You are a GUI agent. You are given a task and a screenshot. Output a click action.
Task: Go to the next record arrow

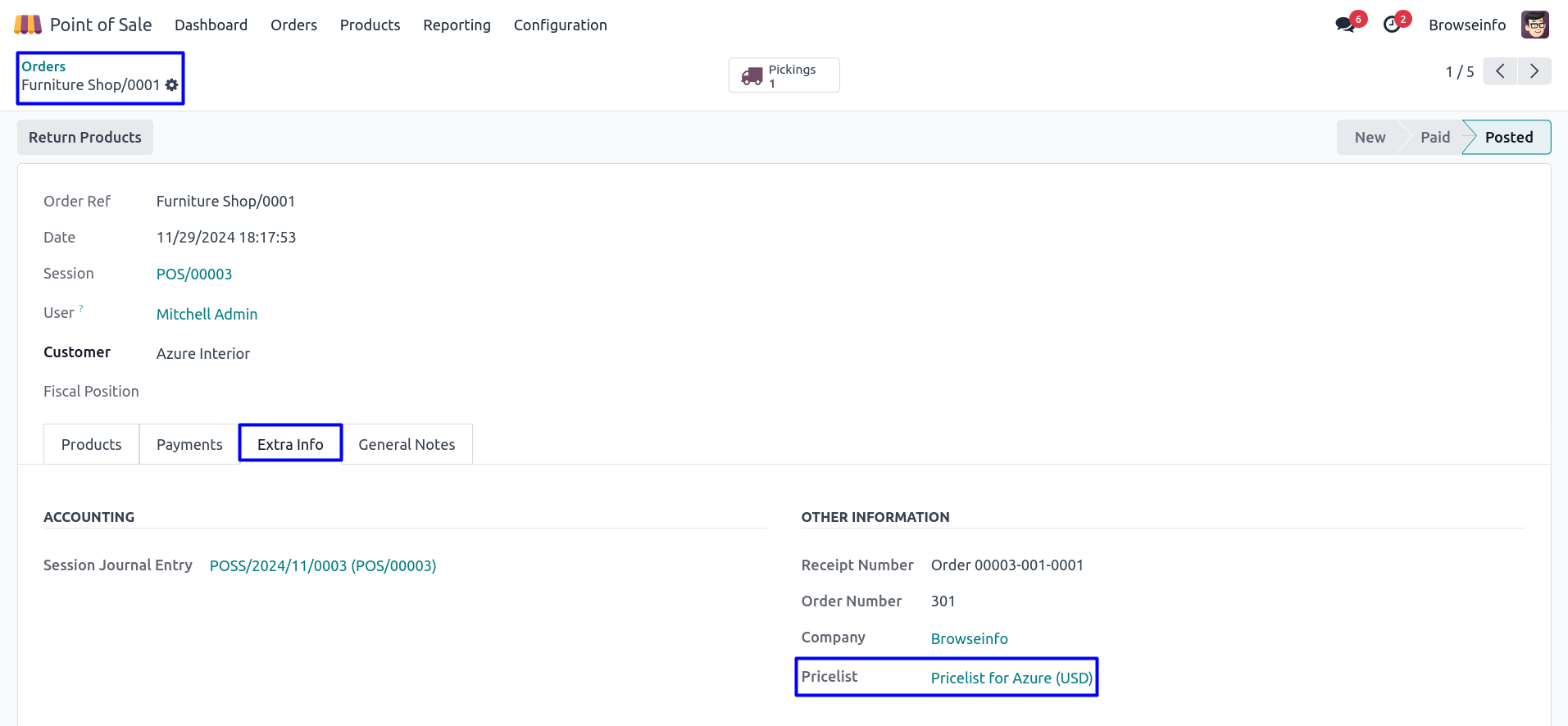(1534, 71)
